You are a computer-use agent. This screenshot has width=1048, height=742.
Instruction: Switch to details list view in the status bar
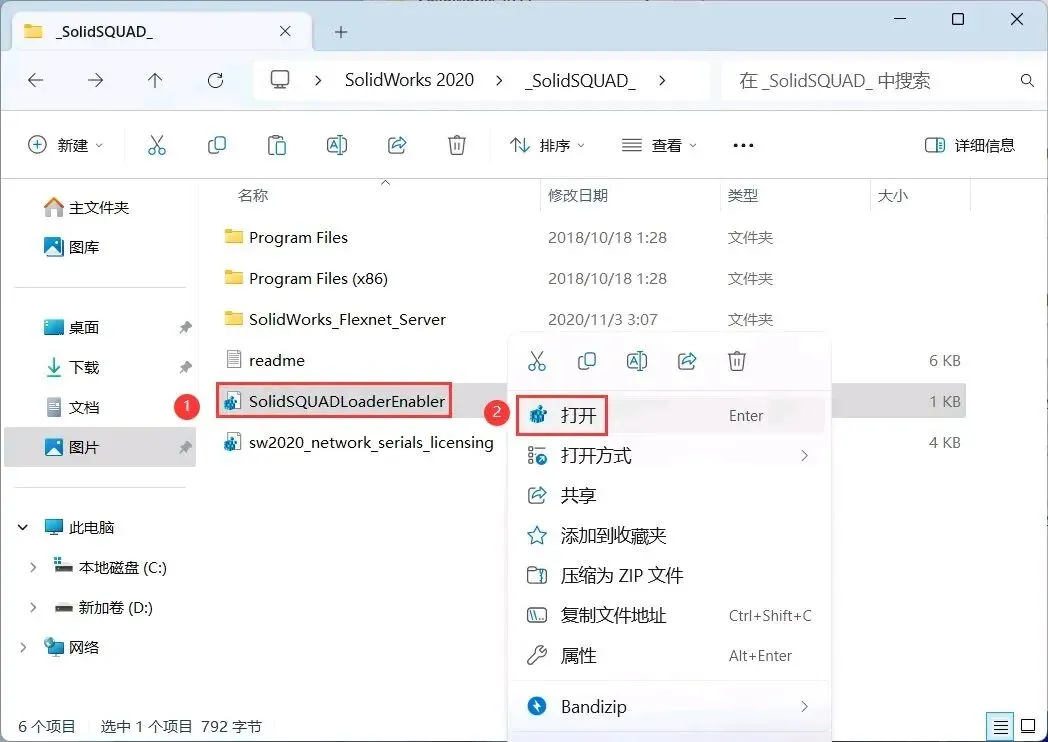(x=1001, y=727)
